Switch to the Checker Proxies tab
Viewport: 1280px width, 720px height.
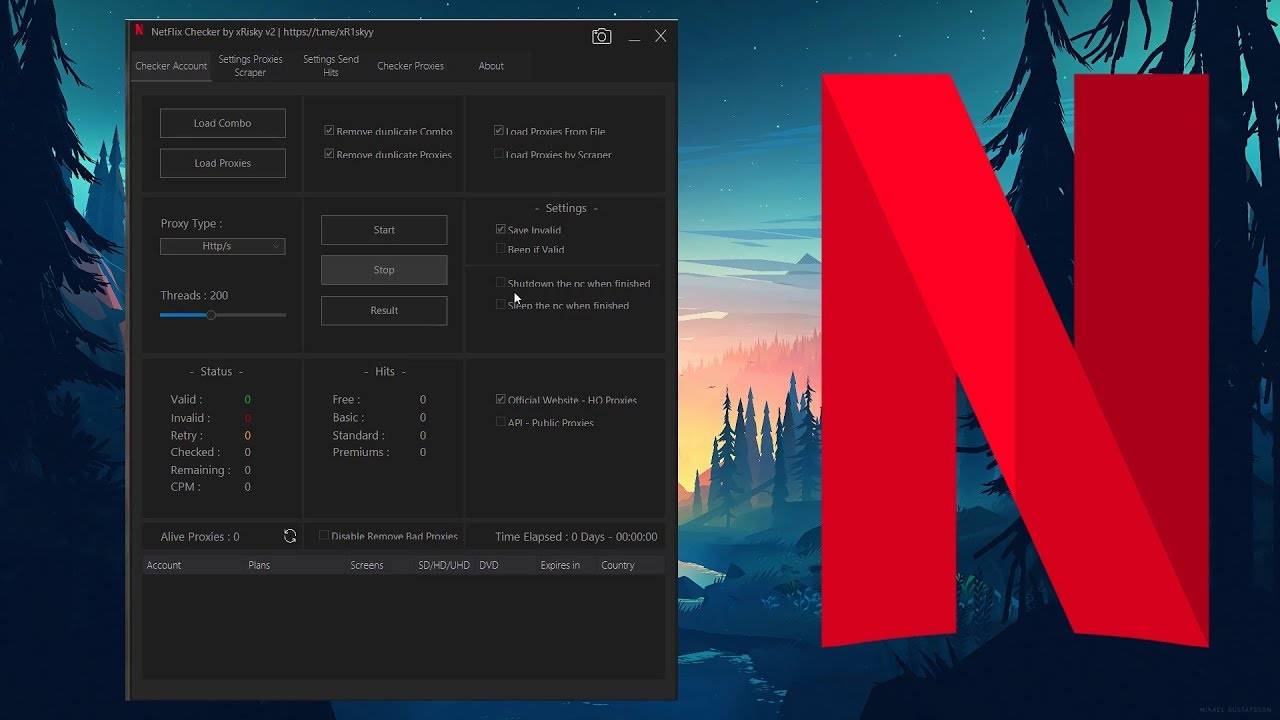coord(410,66)
